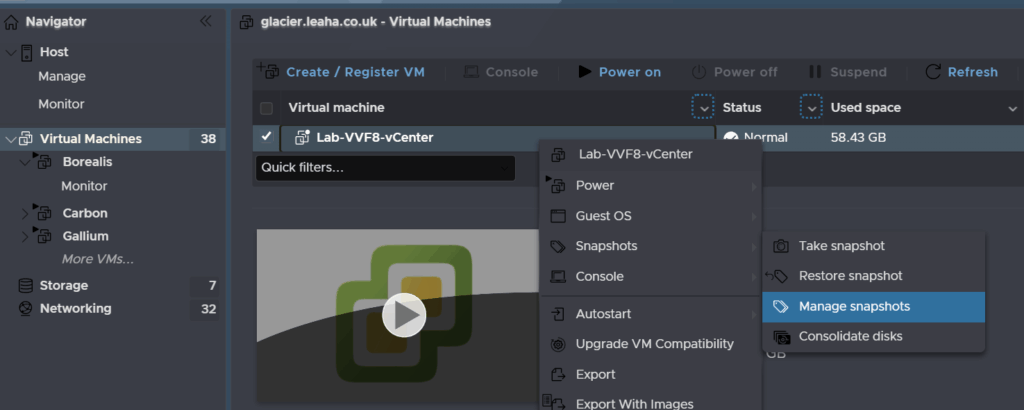Click the Upgrade VM Compatibility icon
Image resolution: width=1024 pixels, height=410 pixels.
558,344
